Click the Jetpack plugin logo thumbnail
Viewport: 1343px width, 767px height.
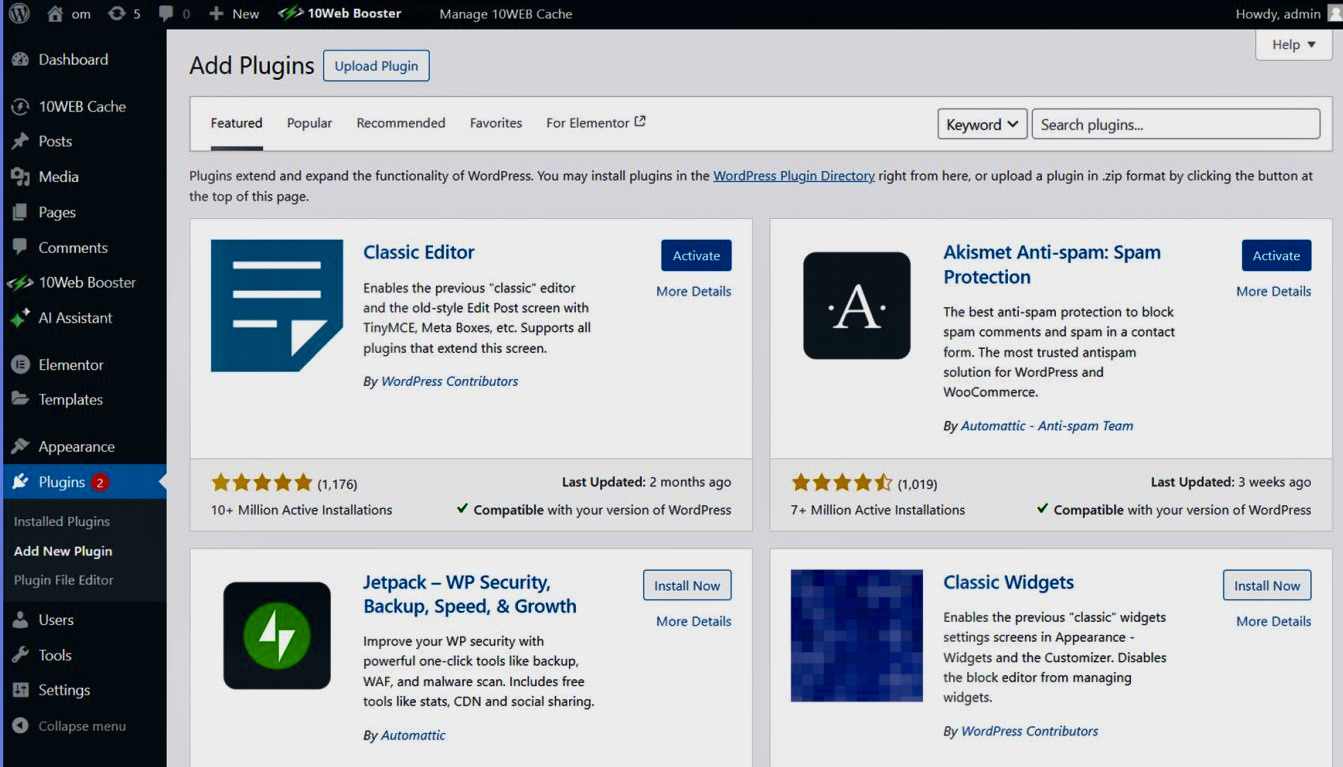pyautogui.click(x=277, y=635)
